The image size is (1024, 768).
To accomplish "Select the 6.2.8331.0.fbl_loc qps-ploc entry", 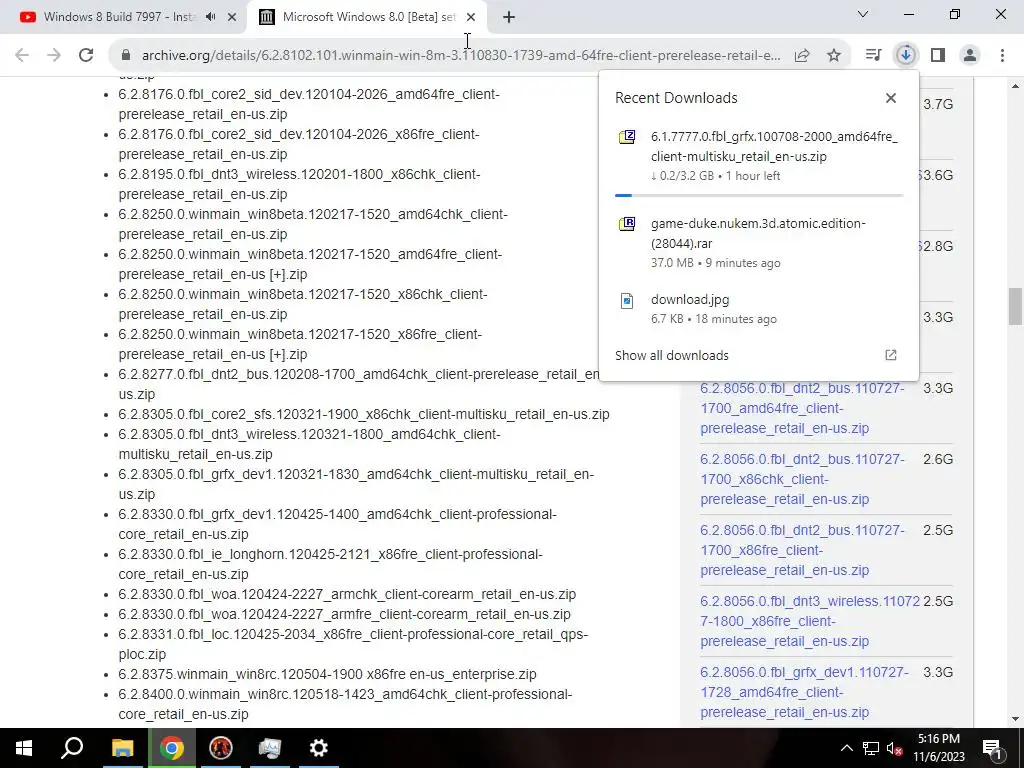I will tap(353, 644).
